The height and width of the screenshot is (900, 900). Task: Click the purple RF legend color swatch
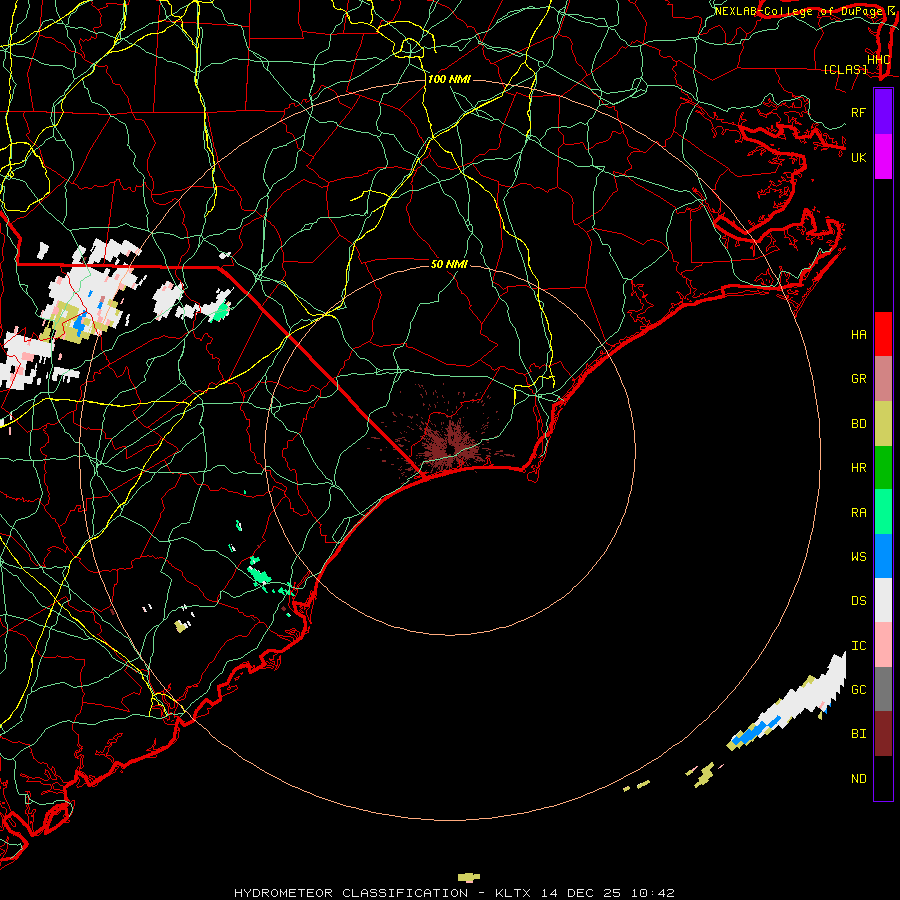click(883, 112)
